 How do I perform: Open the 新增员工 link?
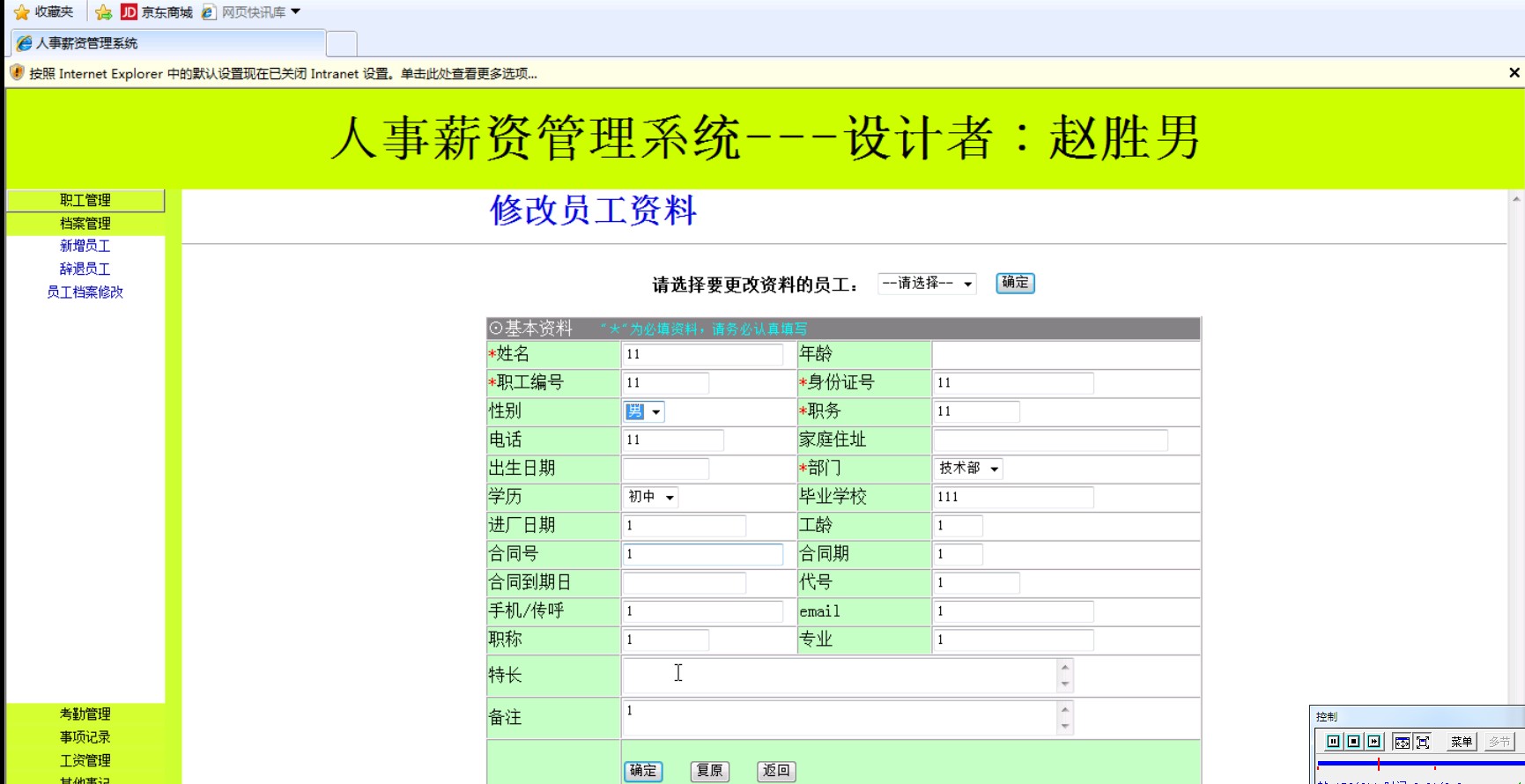pos(85,246)
